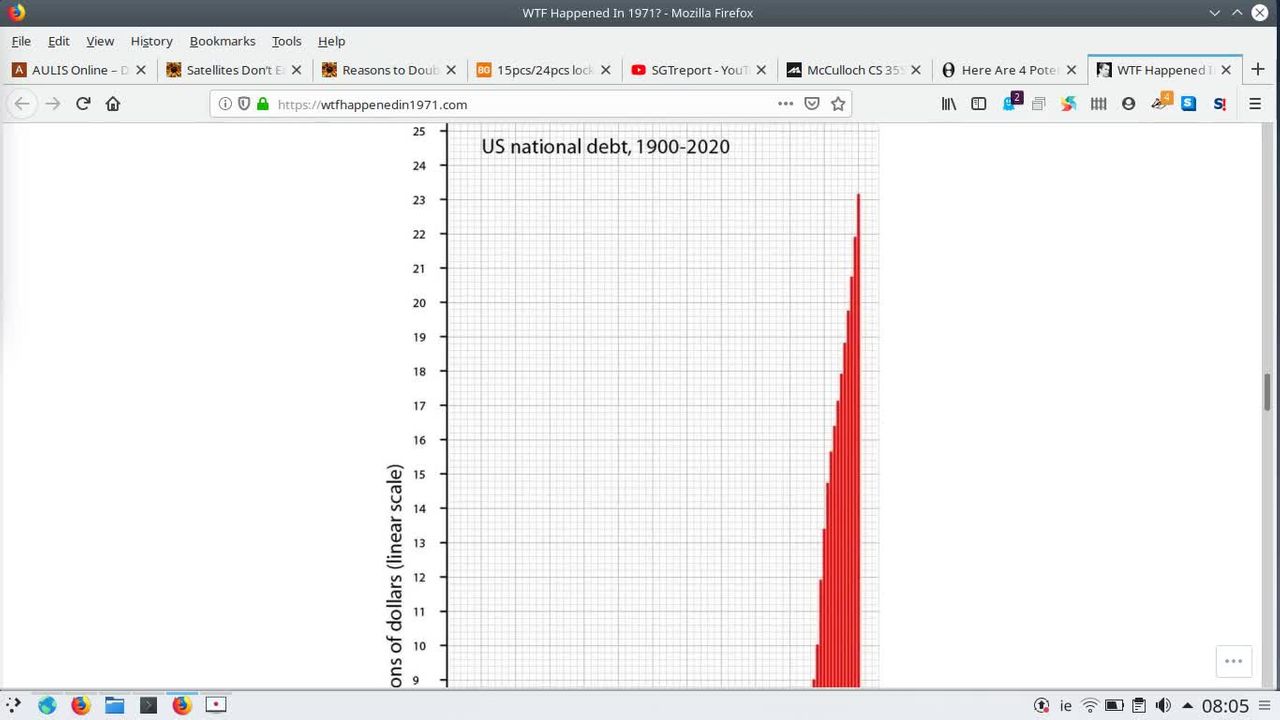The image size is (1280, 720).
Task: Open the Ghostery extension with badge 2
Action: pyautogui.click(x=1010, y=104)
